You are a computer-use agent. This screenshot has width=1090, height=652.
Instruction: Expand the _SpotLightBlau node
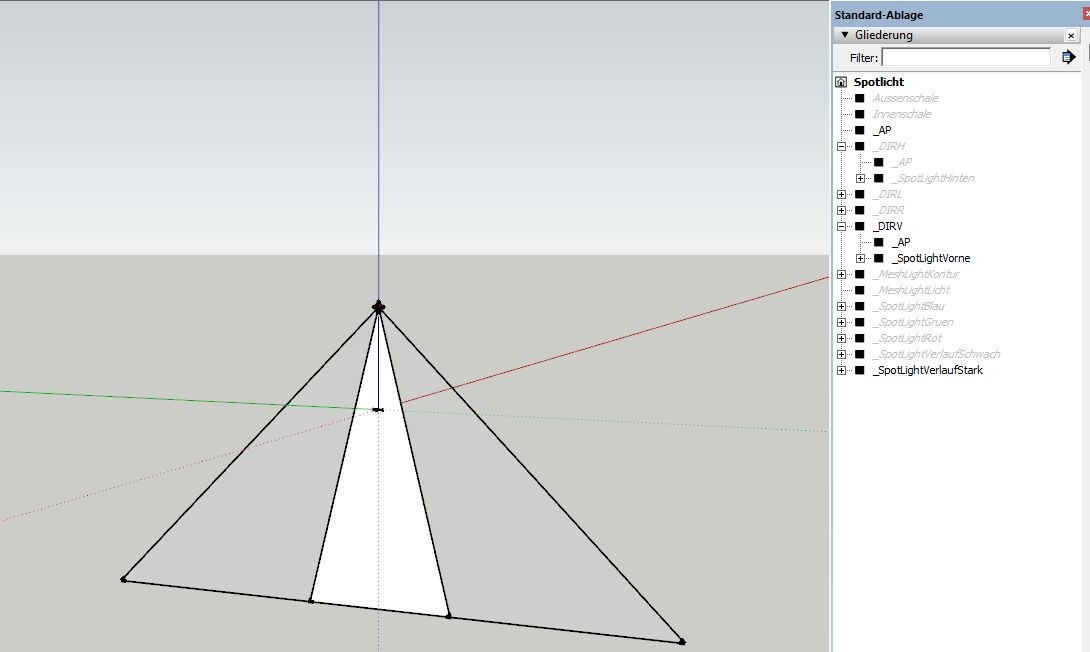[x=841, y=306]
